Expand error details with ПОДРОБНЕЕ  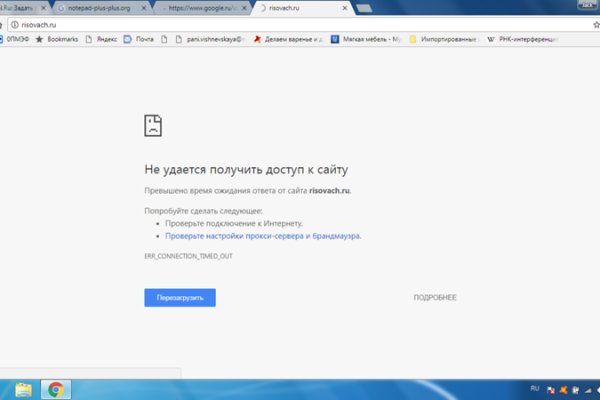435,298
